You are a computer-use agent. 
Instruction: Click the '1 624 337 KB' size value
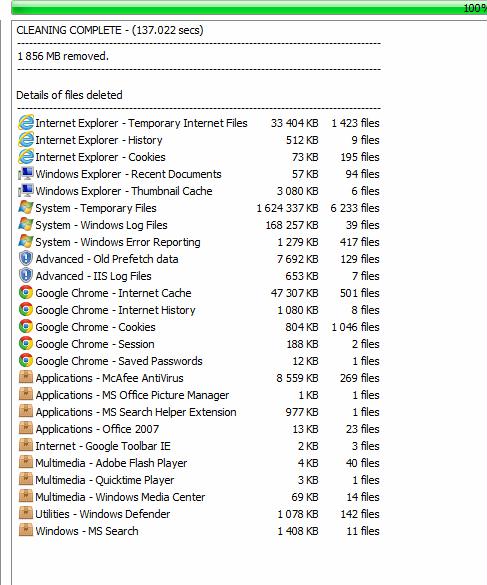click(287, 208)
